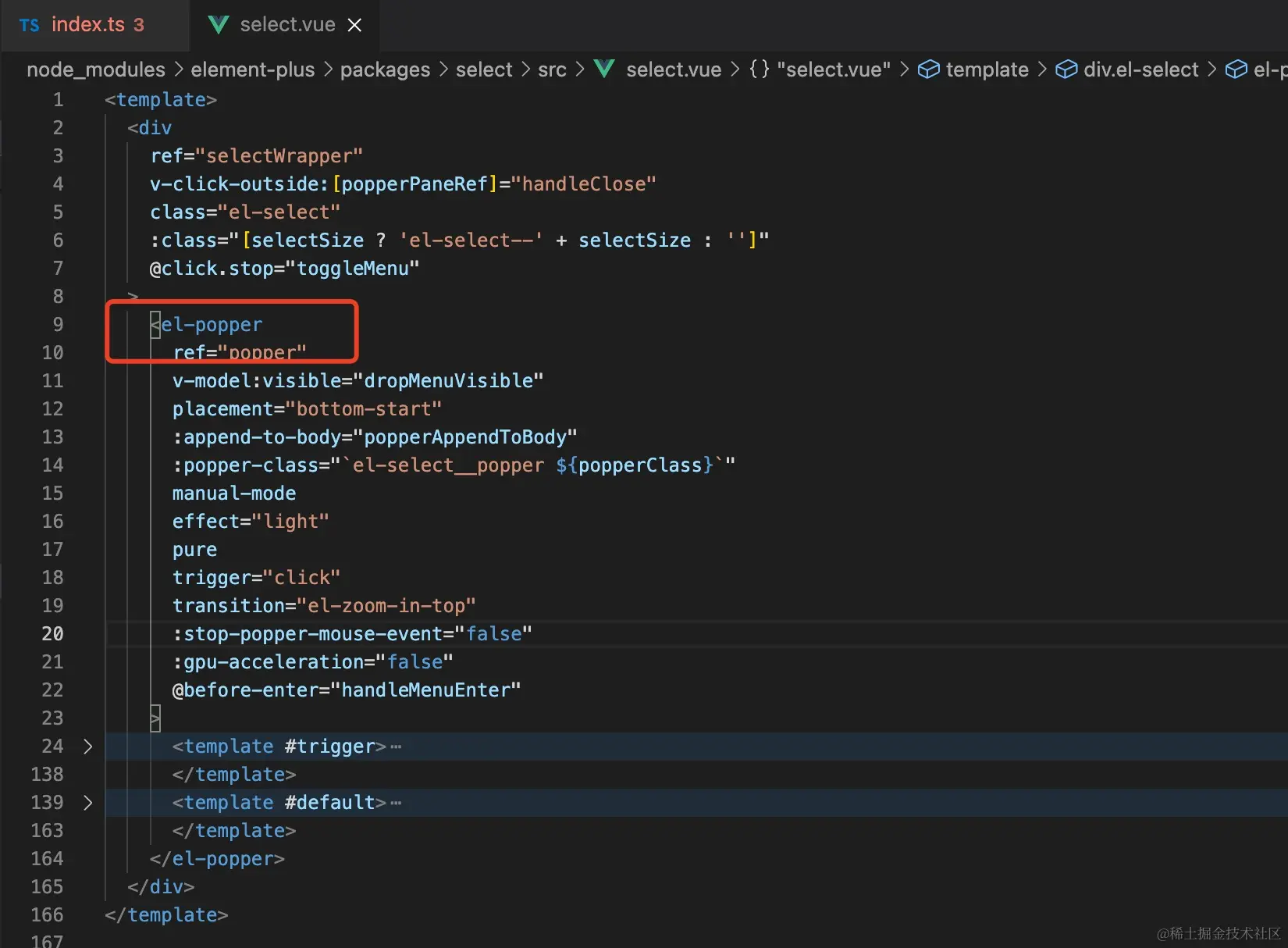This screenshot has height=948, width=1288.
Task: Click the closing </div> tag
Action: 161,887
